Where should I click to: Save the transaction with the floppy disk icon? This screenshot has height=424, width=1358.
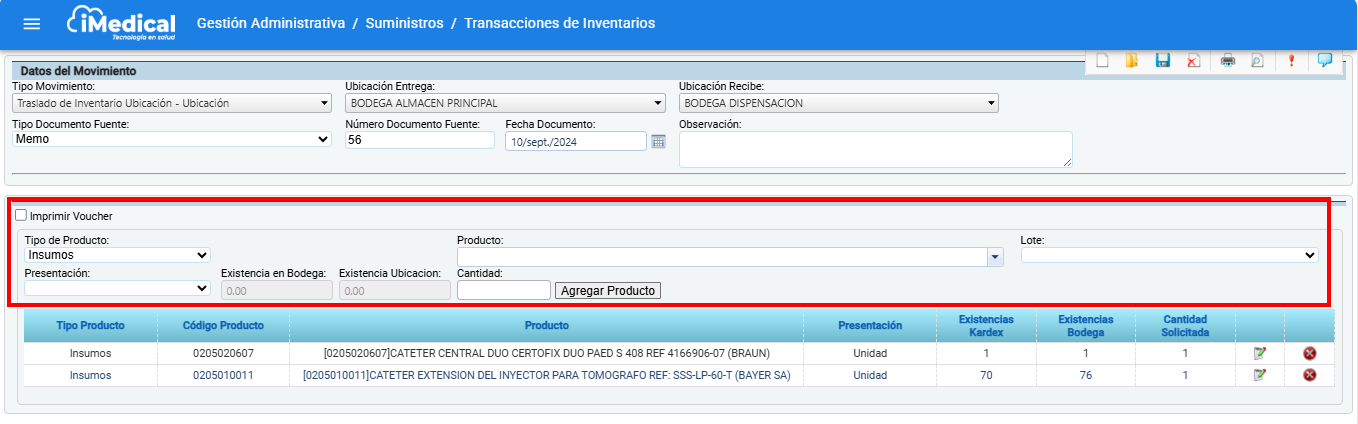coord(1163,60)
